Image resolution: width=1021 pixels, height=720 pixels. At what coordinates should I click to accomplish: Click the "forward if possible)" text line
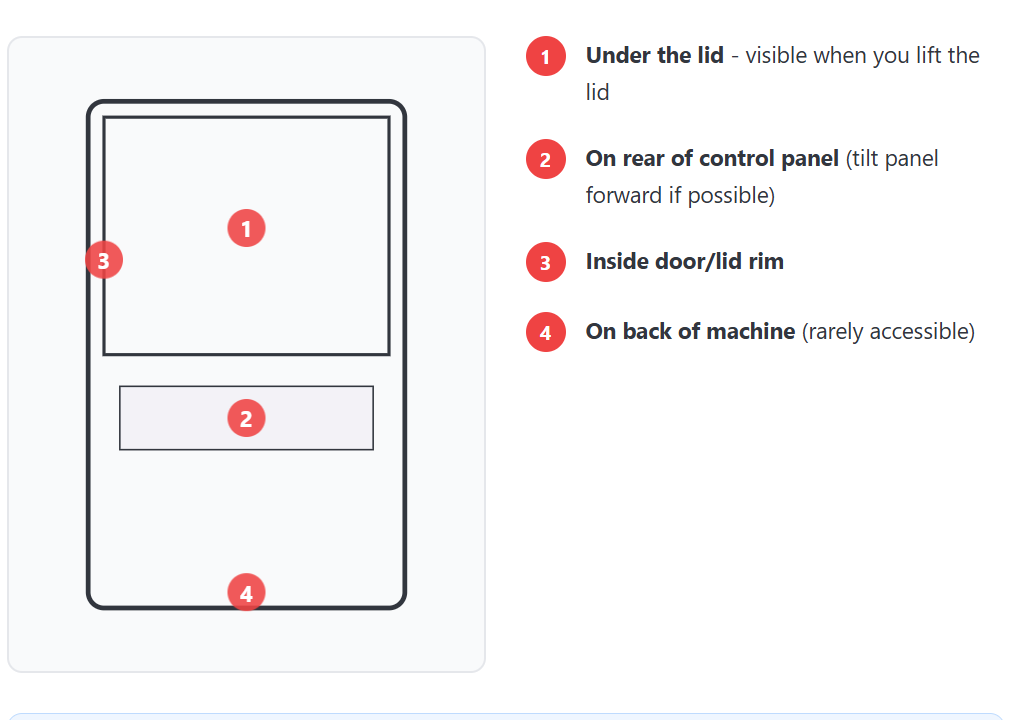[x=680, y=195]
